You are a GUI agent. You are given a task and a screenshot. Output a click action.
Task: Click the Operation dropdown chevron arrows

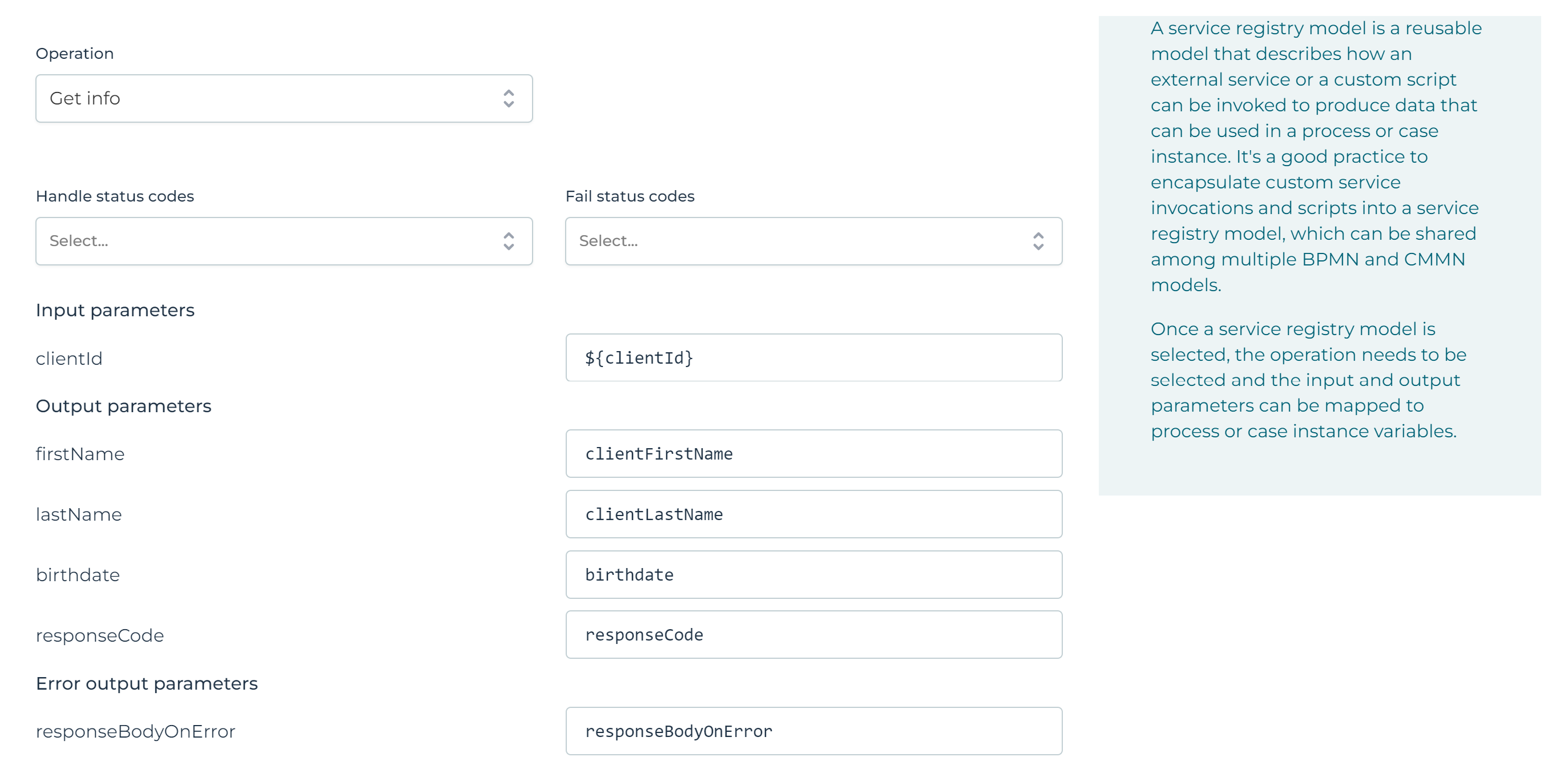coord(509,99)
